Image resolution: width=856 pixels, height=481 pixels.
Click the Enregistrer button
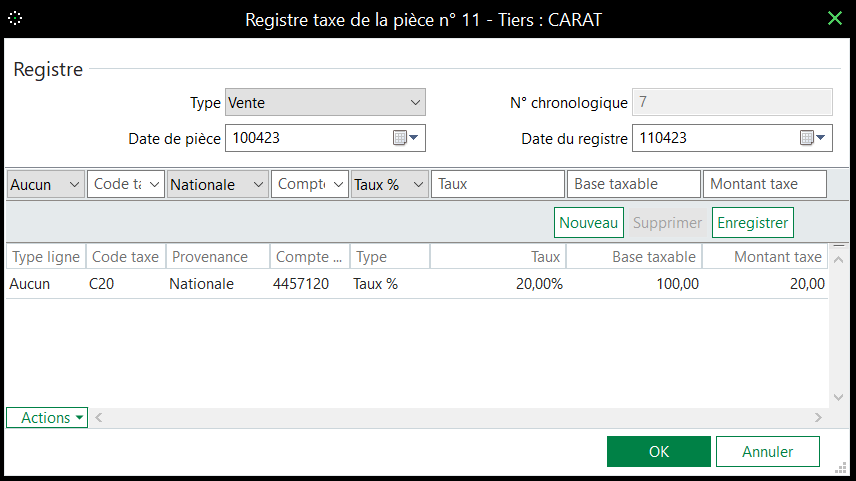(752, 222)
